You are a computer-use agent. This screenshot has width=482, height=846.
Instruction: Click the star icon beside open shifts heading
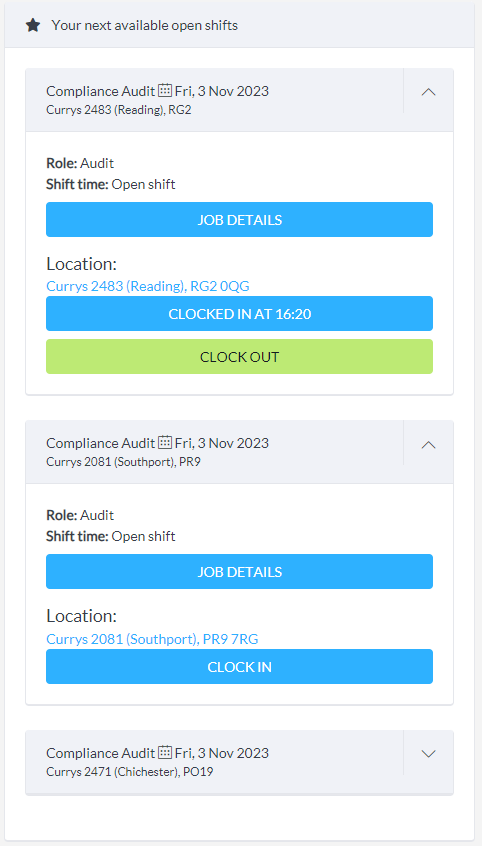pos(33,25)
